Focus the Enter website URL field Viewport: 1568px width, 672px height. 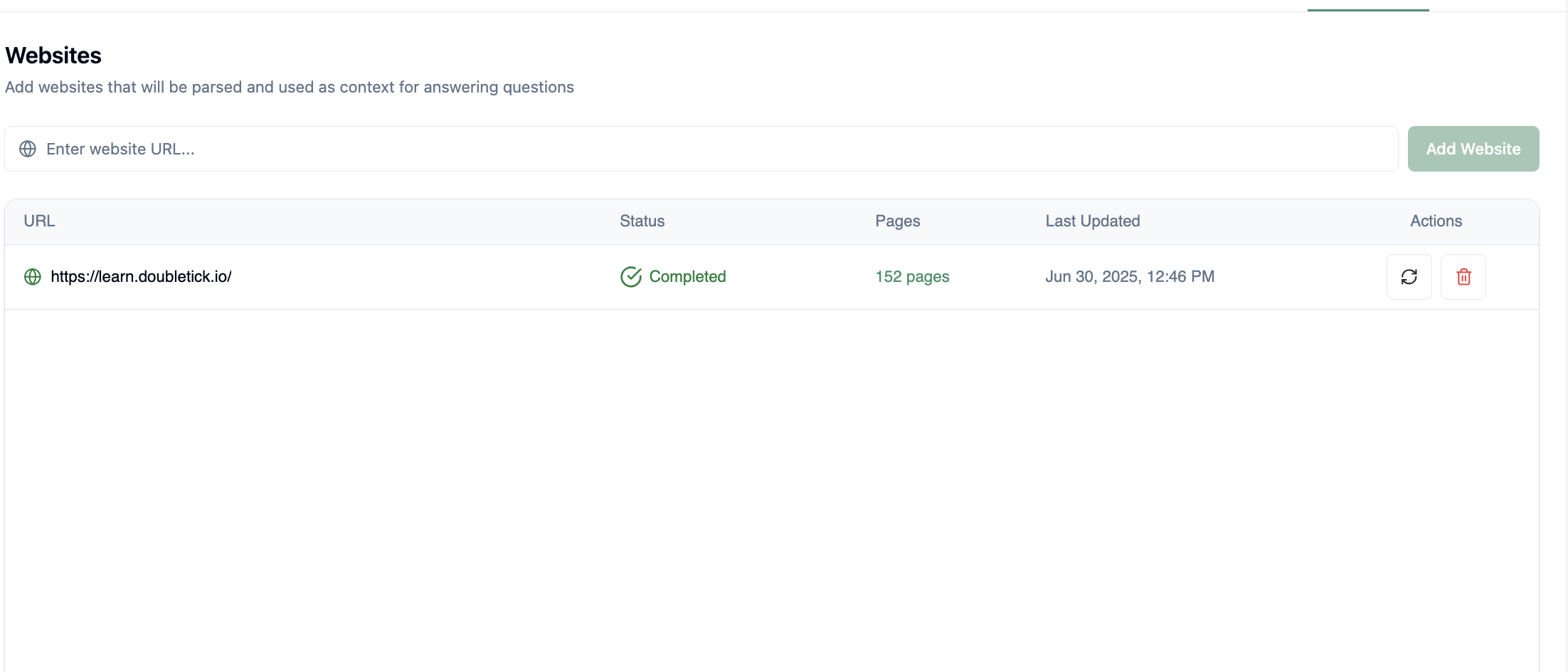(711, 149)
